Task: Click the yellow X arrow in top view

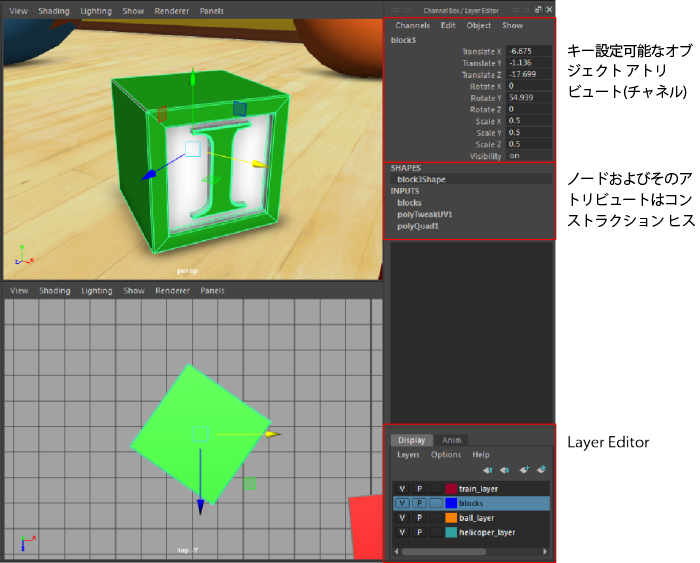Action: pos(274,434)
